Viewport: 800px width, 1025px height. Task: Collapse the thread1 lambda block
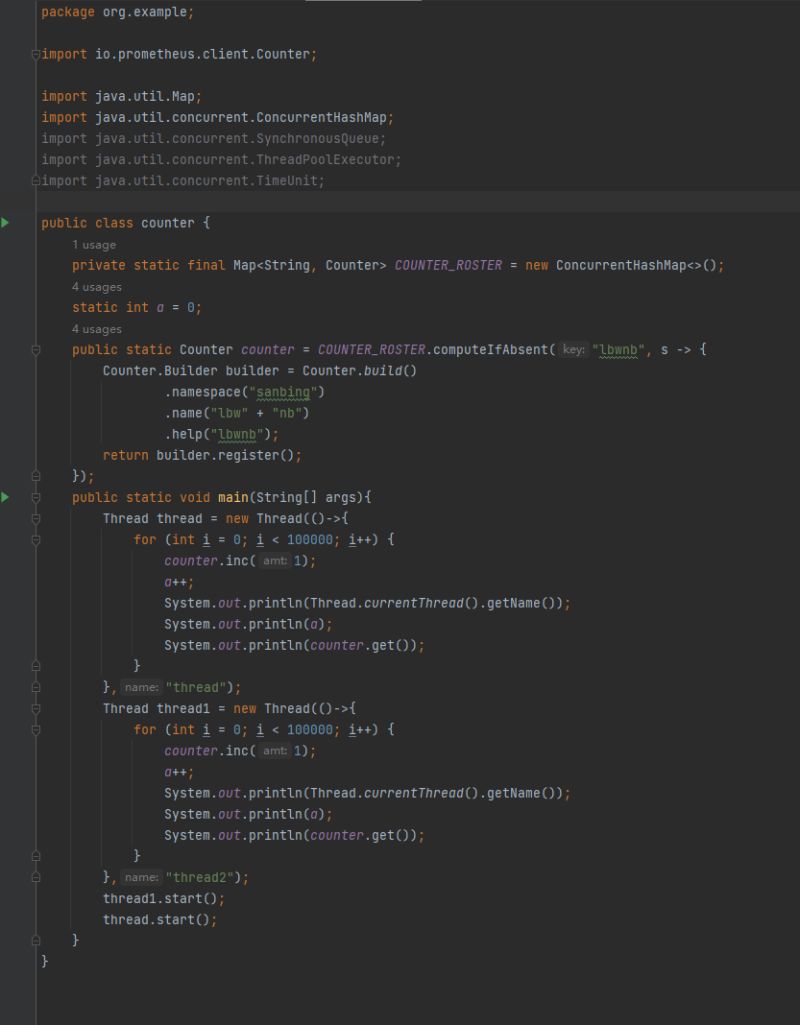pos(35,708)
